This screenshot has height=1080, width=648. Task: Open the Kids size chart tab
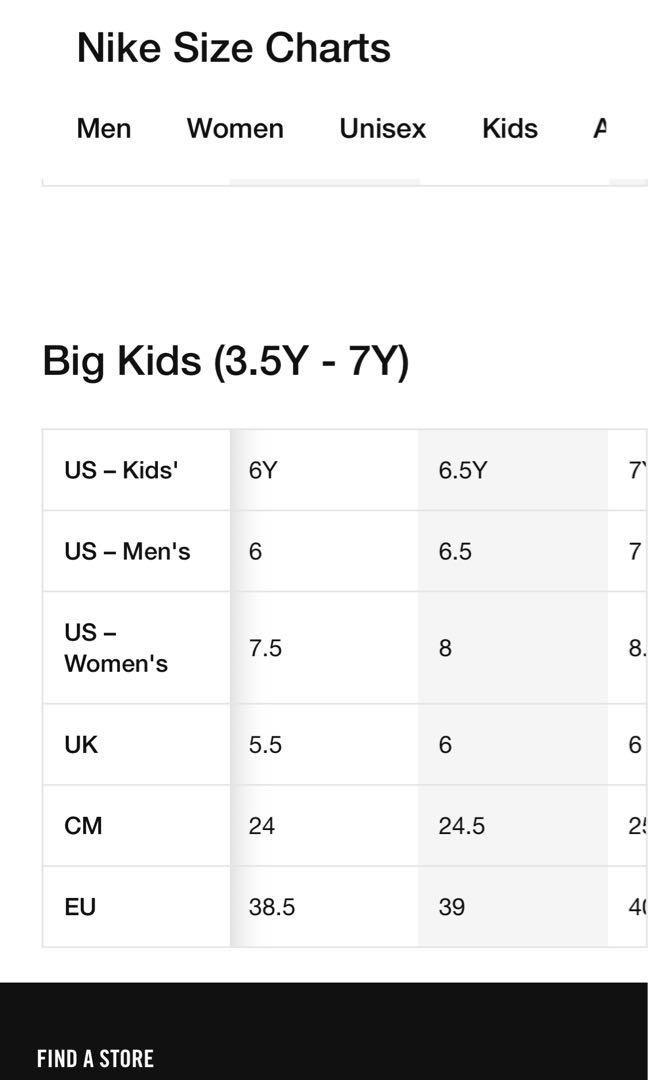pyautogui.click(x=510, y=128)
